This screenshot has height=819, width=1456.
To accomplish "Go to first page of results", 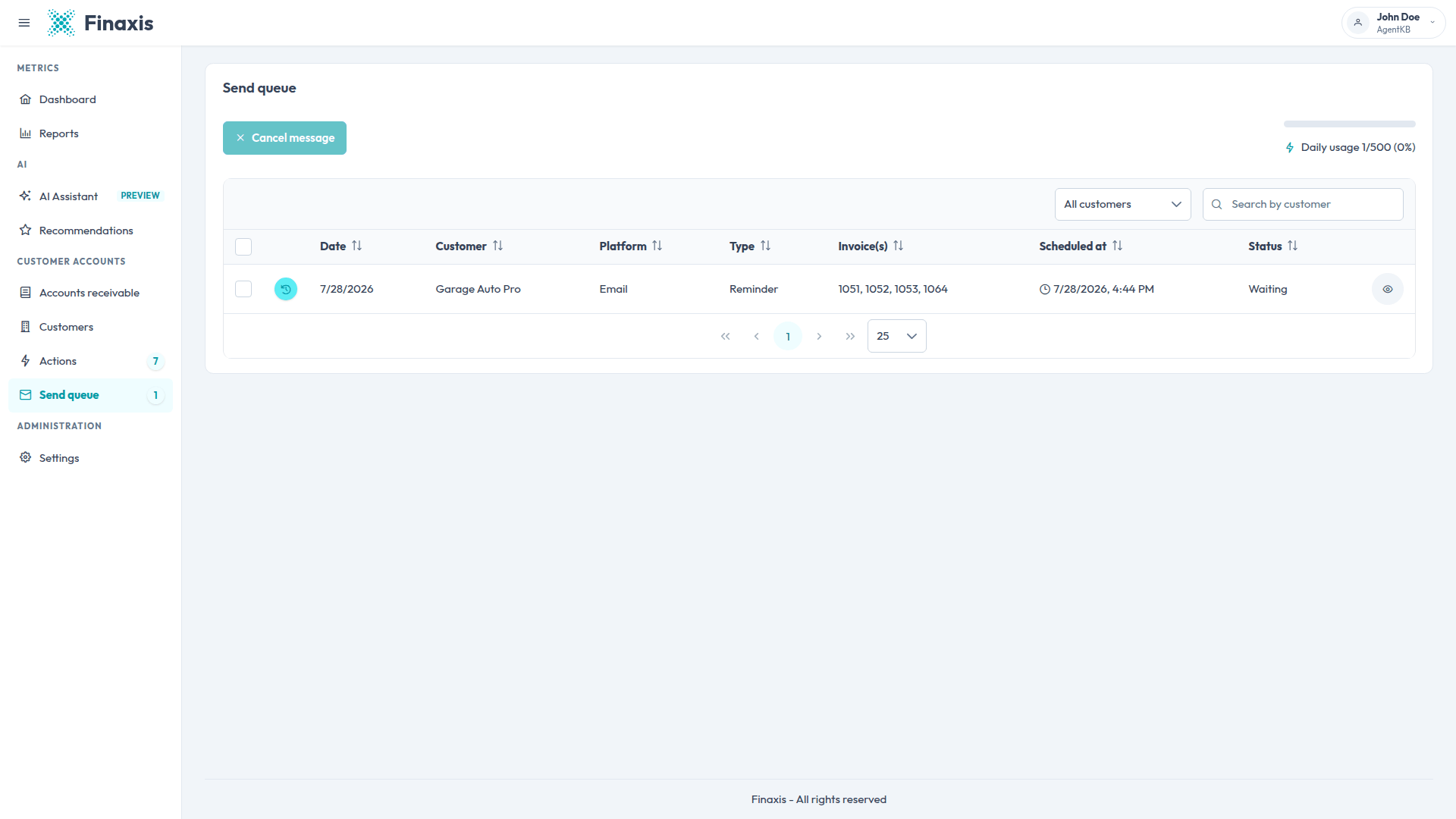I will pos(726,336).
